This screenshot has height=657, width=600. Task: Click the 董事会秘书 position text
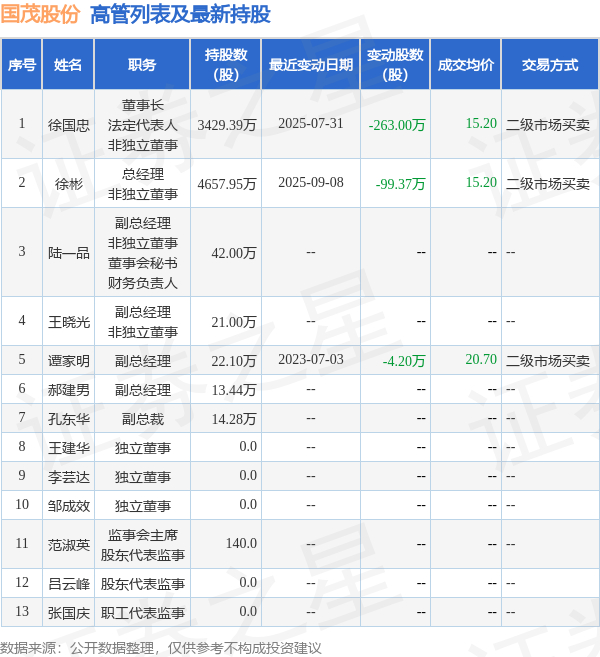click(142, 263)
